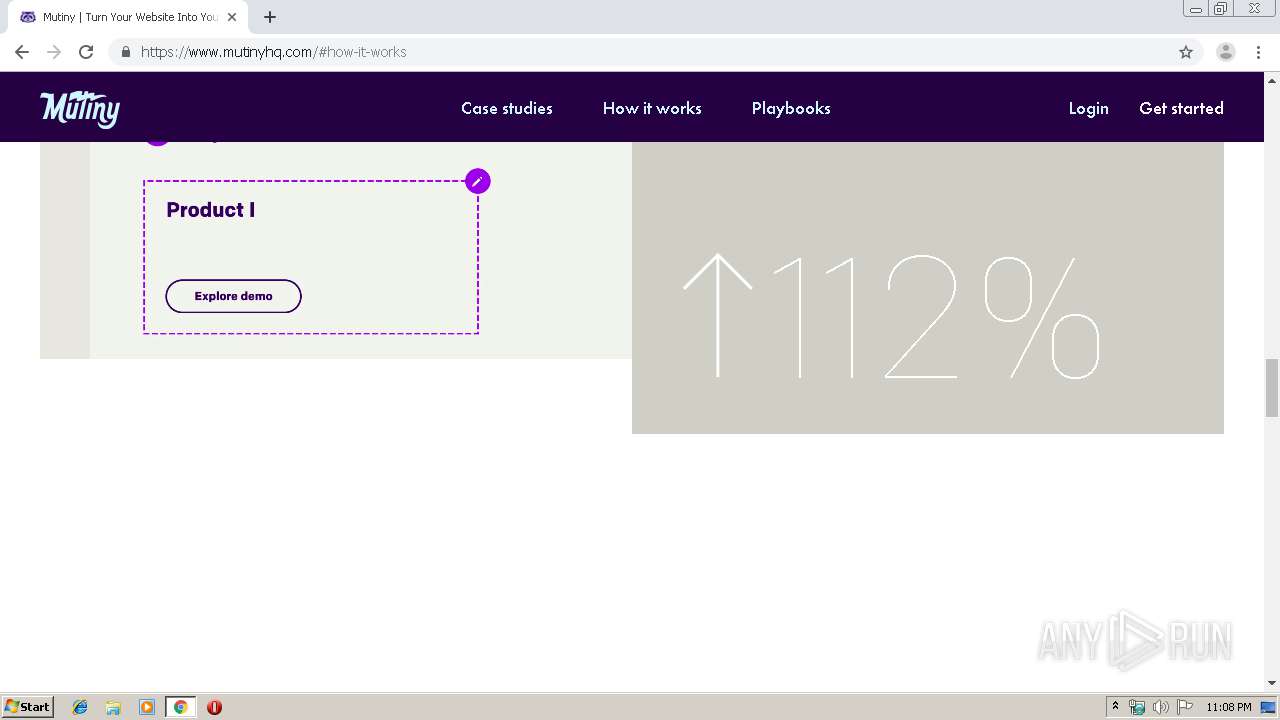Click the Get started link
Viewport: 1280px width, 720px height.
point(1181,108)
